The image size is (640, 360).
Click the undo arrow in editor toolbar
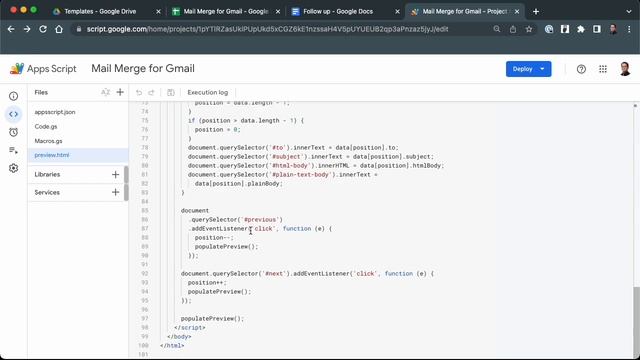click(139, 93)
